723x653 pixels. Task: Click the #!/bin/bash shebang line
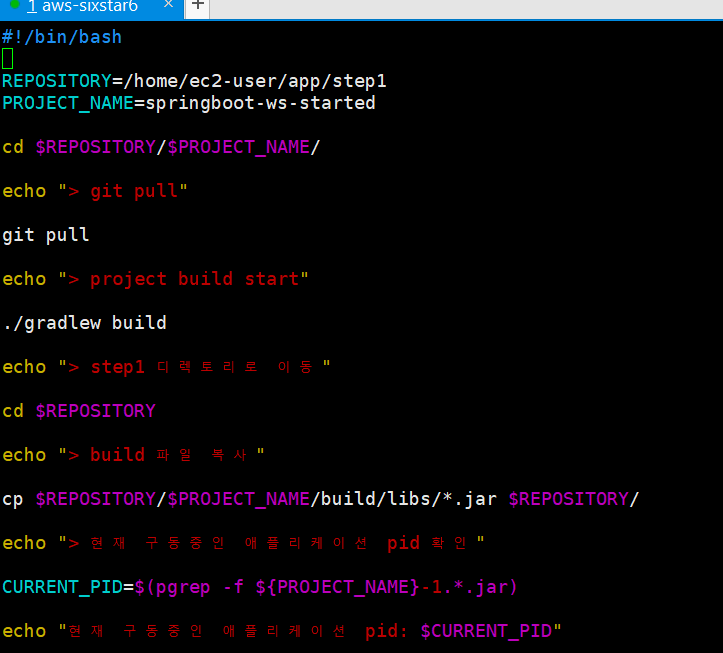(62, 37)
